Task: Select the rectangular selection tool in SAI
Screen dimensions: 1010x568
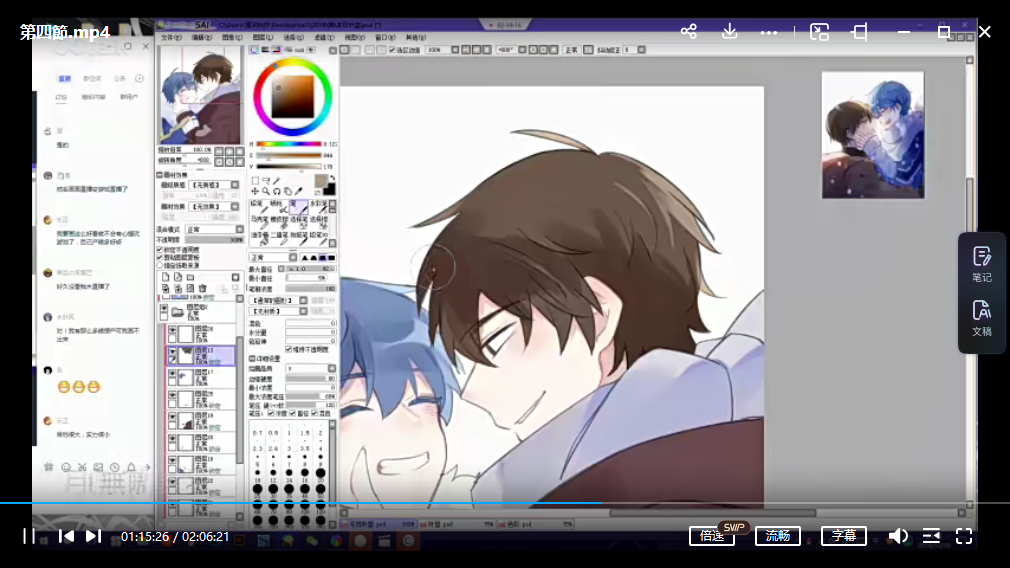Action: point(256,181)
